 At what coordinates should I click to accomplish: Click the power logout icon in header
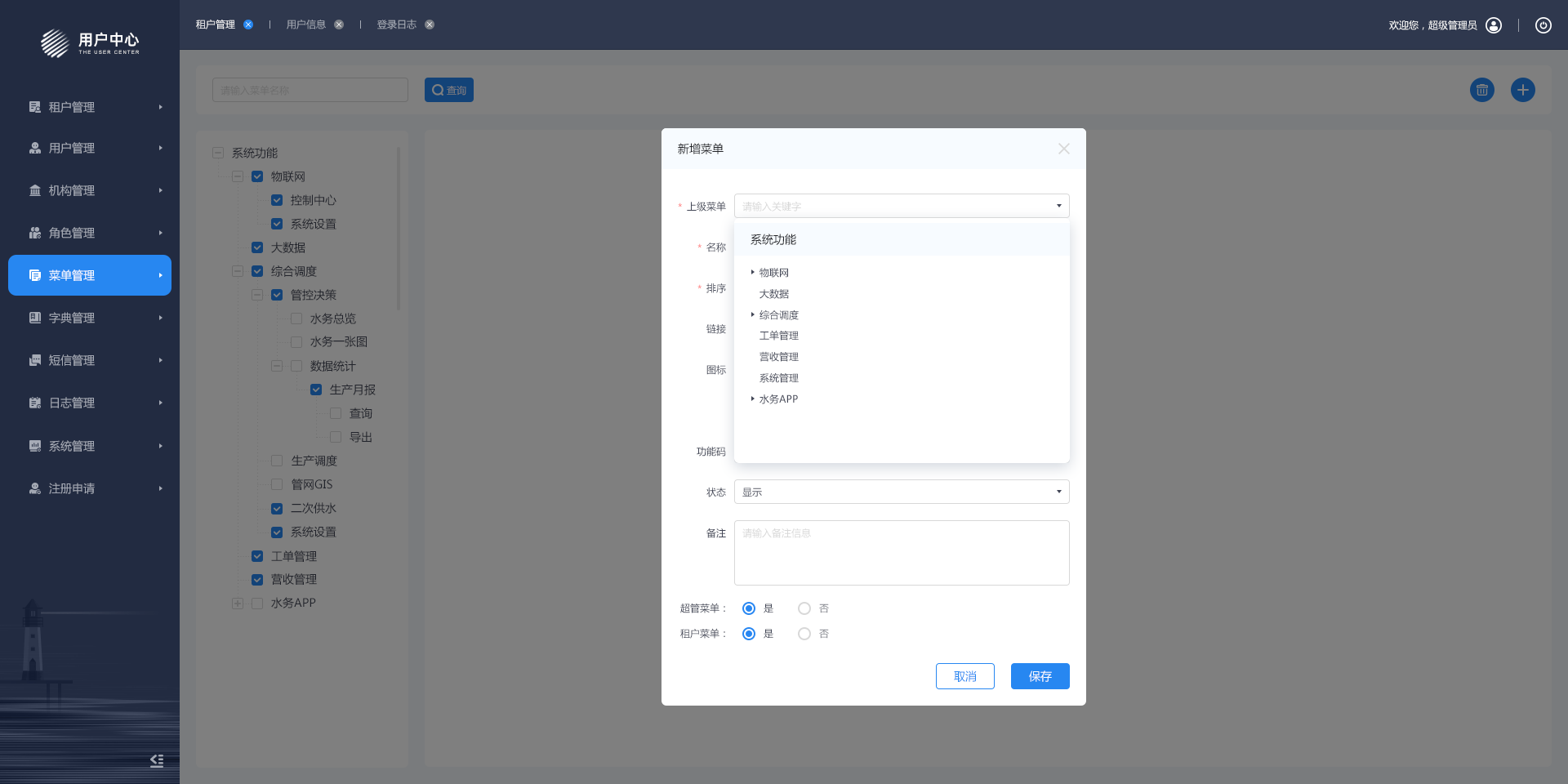[1543, 25]
